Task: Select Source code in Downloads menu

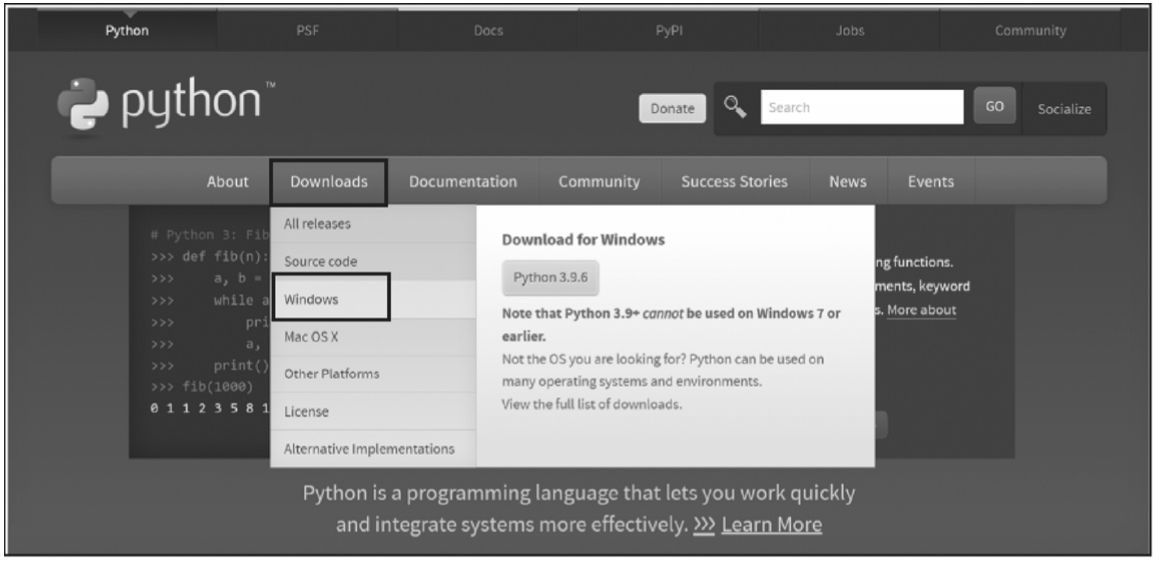Action: tap(373, 262)
